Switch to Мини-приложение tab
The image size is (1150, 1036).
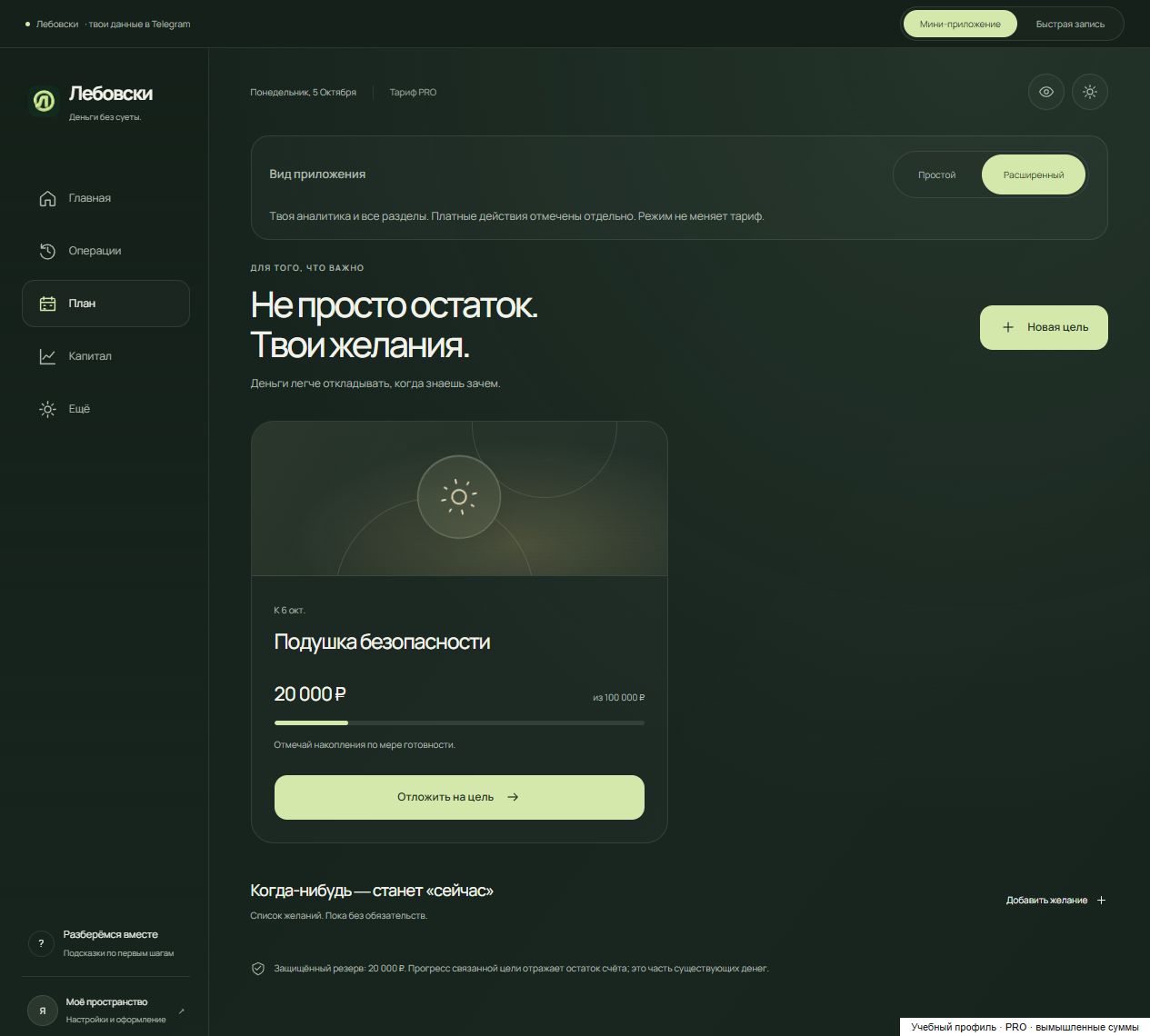click(960, 24)
